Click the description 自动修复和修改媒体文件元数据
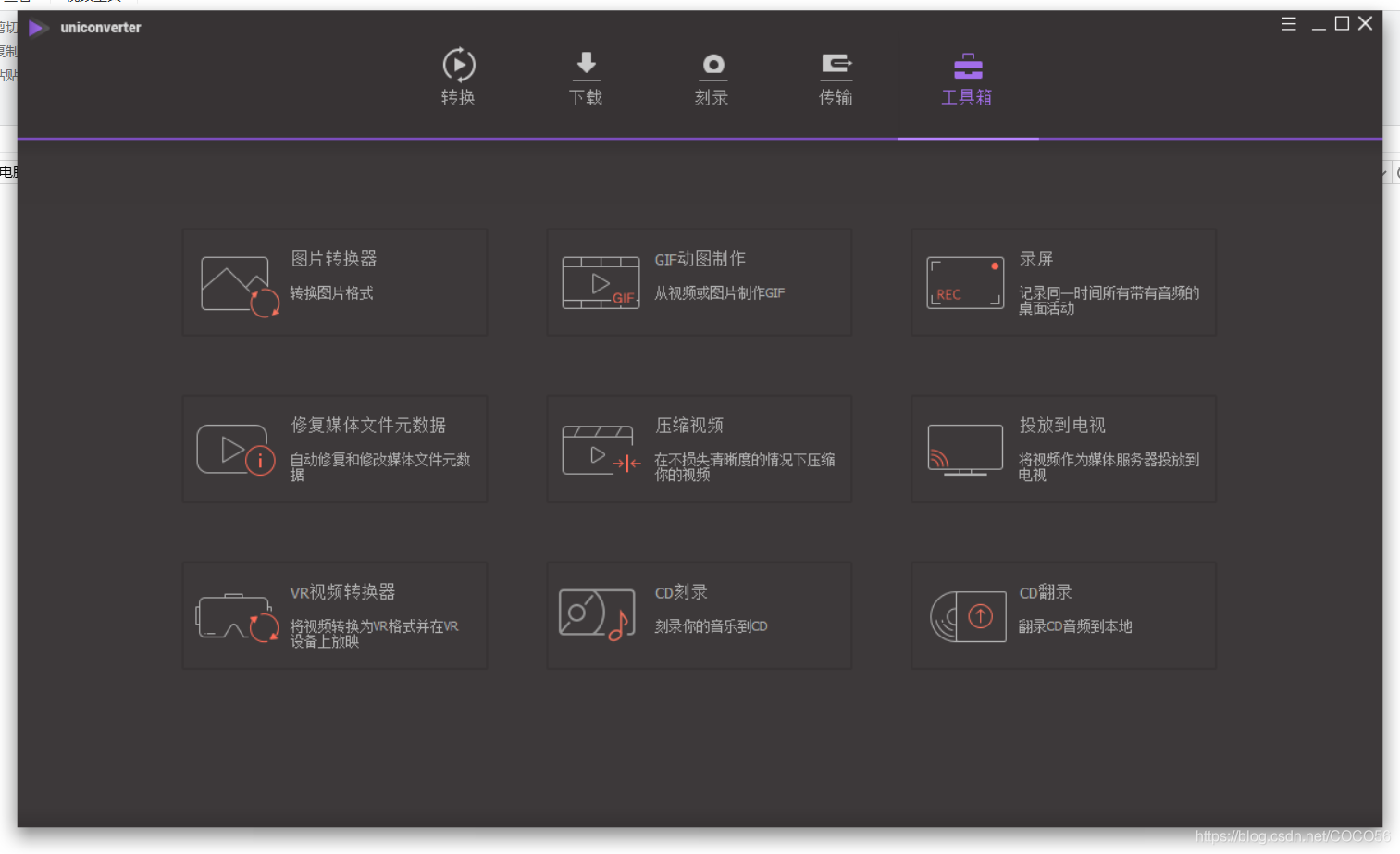Image resolution: width=1400 pixels, height=854 pixels. (380, 467)
